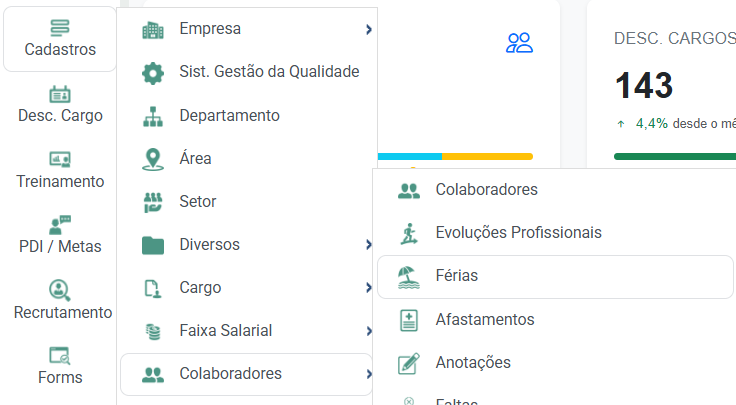Select the Área map pin icon
This screenshot has height=405, width=736.
pos(153,159)
